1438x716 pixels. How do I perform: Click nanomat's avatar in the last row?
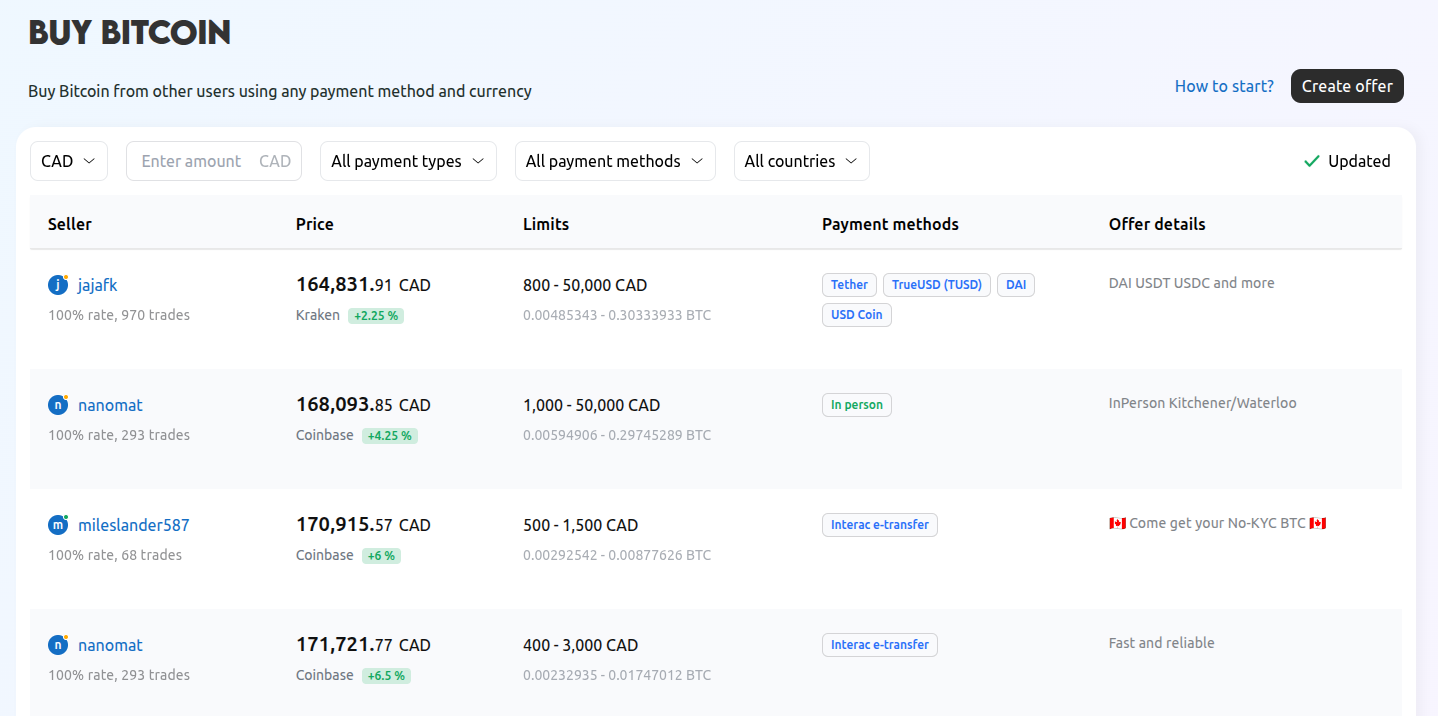coord(57,644)
